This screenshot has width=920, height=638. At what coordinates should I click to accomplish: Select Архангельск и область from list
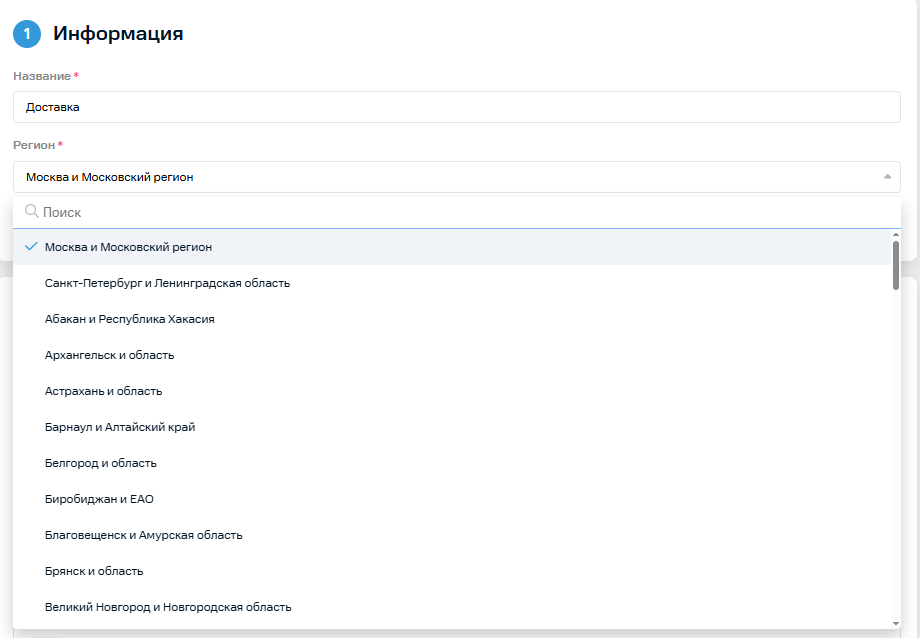110,355
